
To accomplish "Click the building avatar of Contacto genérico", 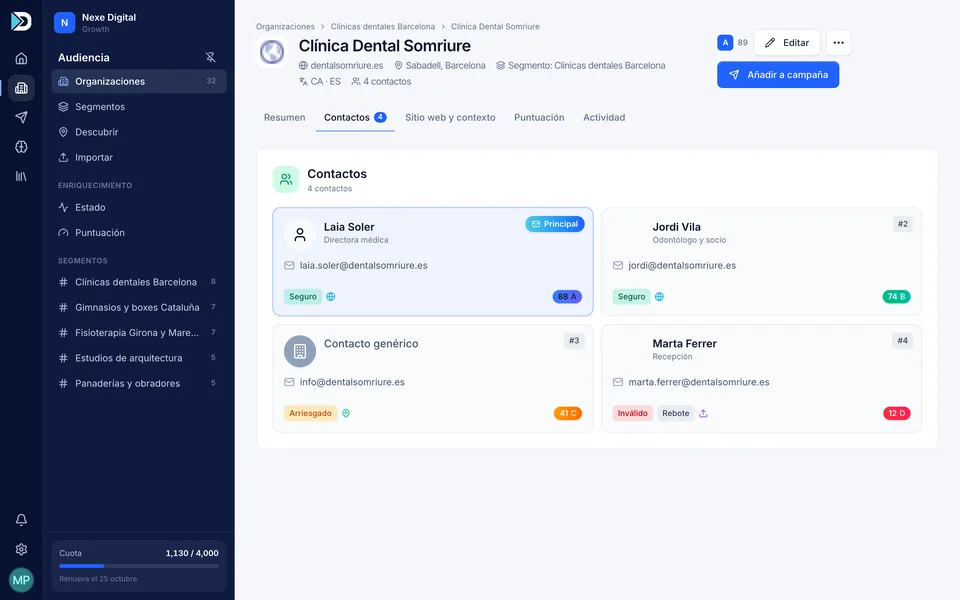I will pos(300,351).
